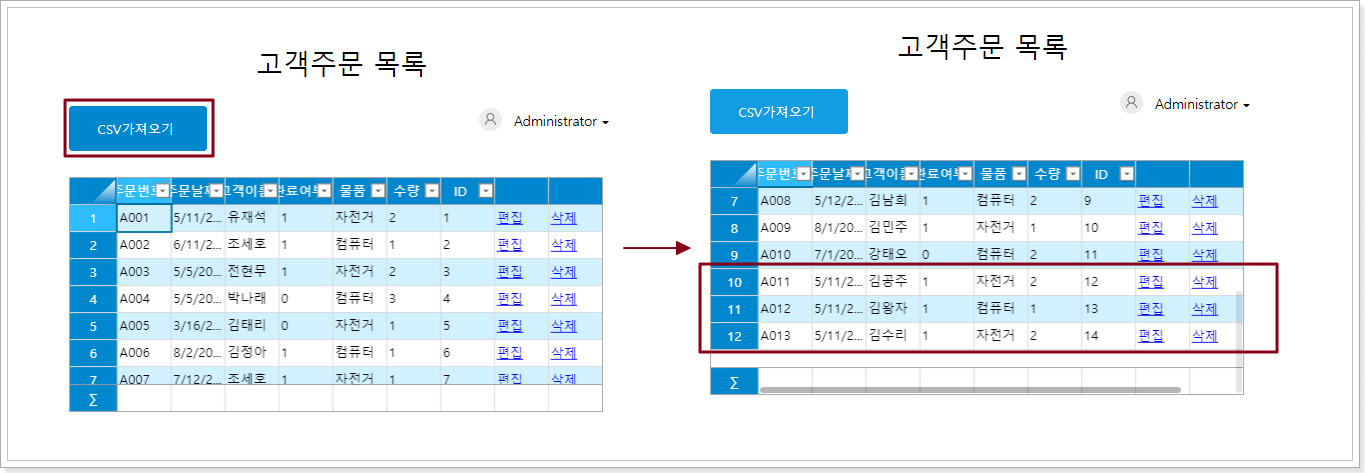Click the sigma summary icon in the left grid
Screen dimensions: 1365x473
pos(93,399)
